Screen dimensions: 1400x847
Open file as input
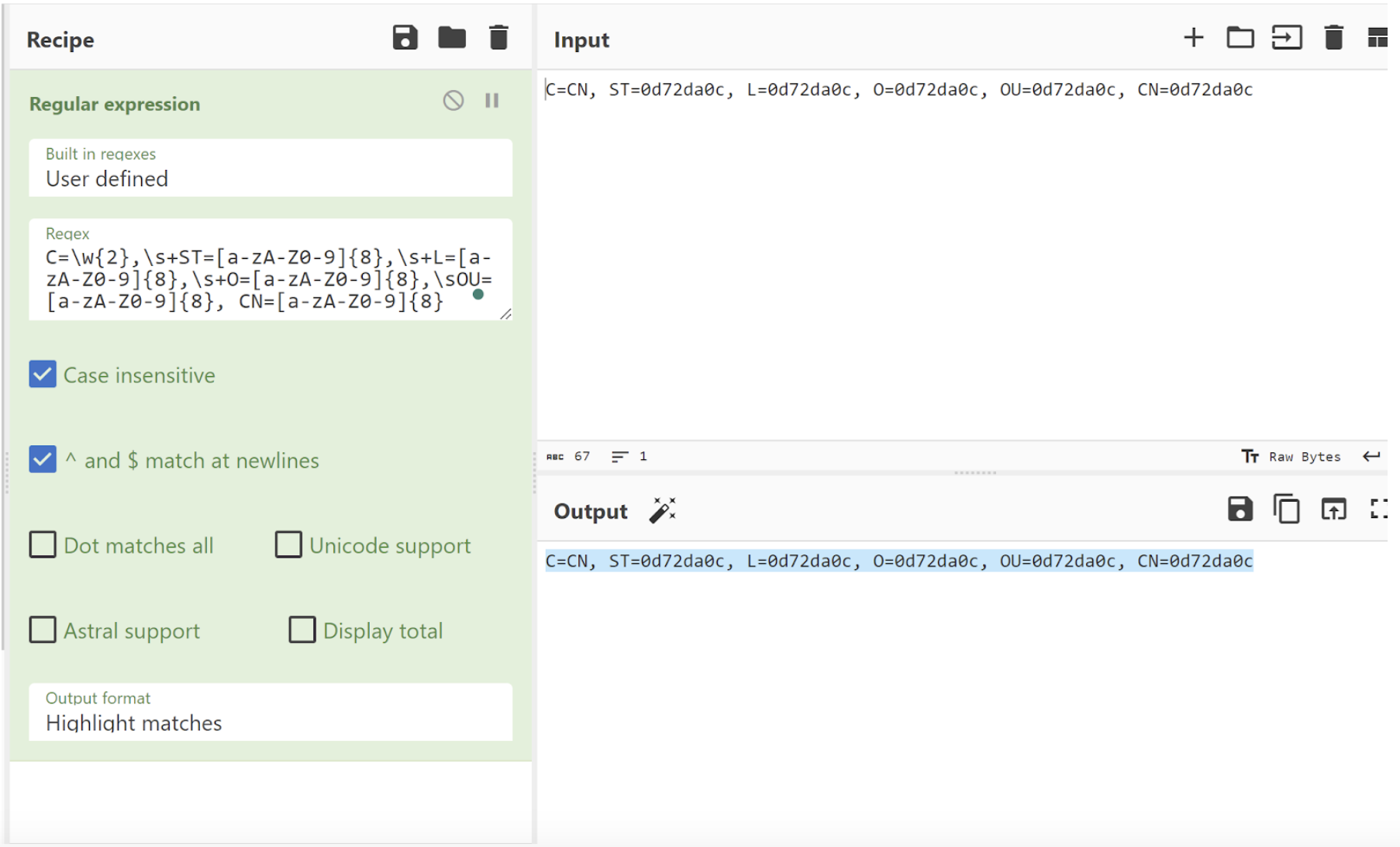point(1286,38)
